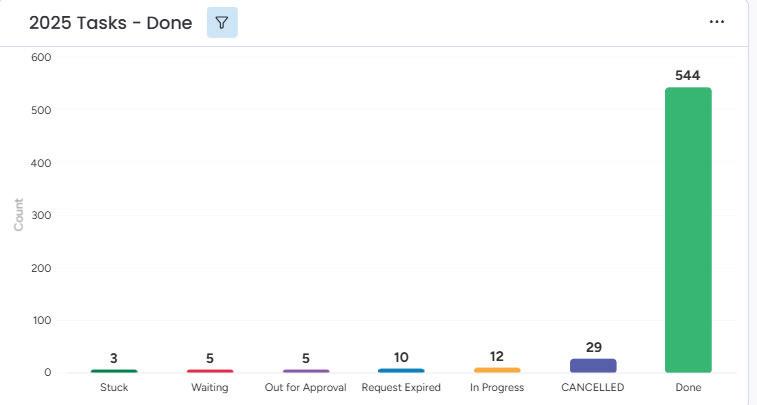Screen dimensions: 757x405
Task: Open the three-dot widget options menu
Action: (x=716, y=22)
